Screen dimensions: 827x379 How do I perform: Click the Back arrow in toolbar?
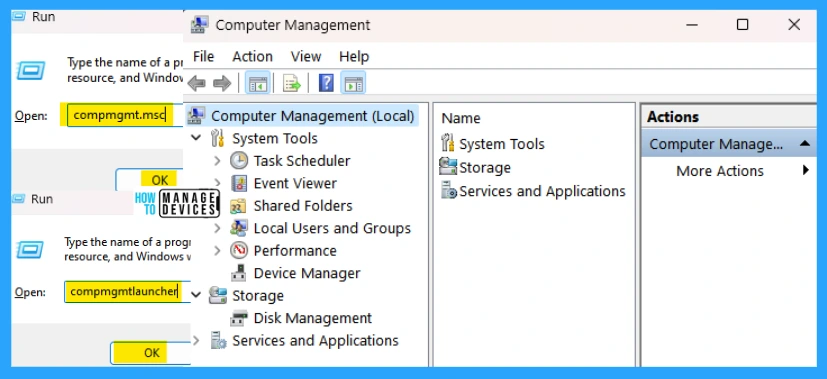pyautogui.click(x=196, y=83)
